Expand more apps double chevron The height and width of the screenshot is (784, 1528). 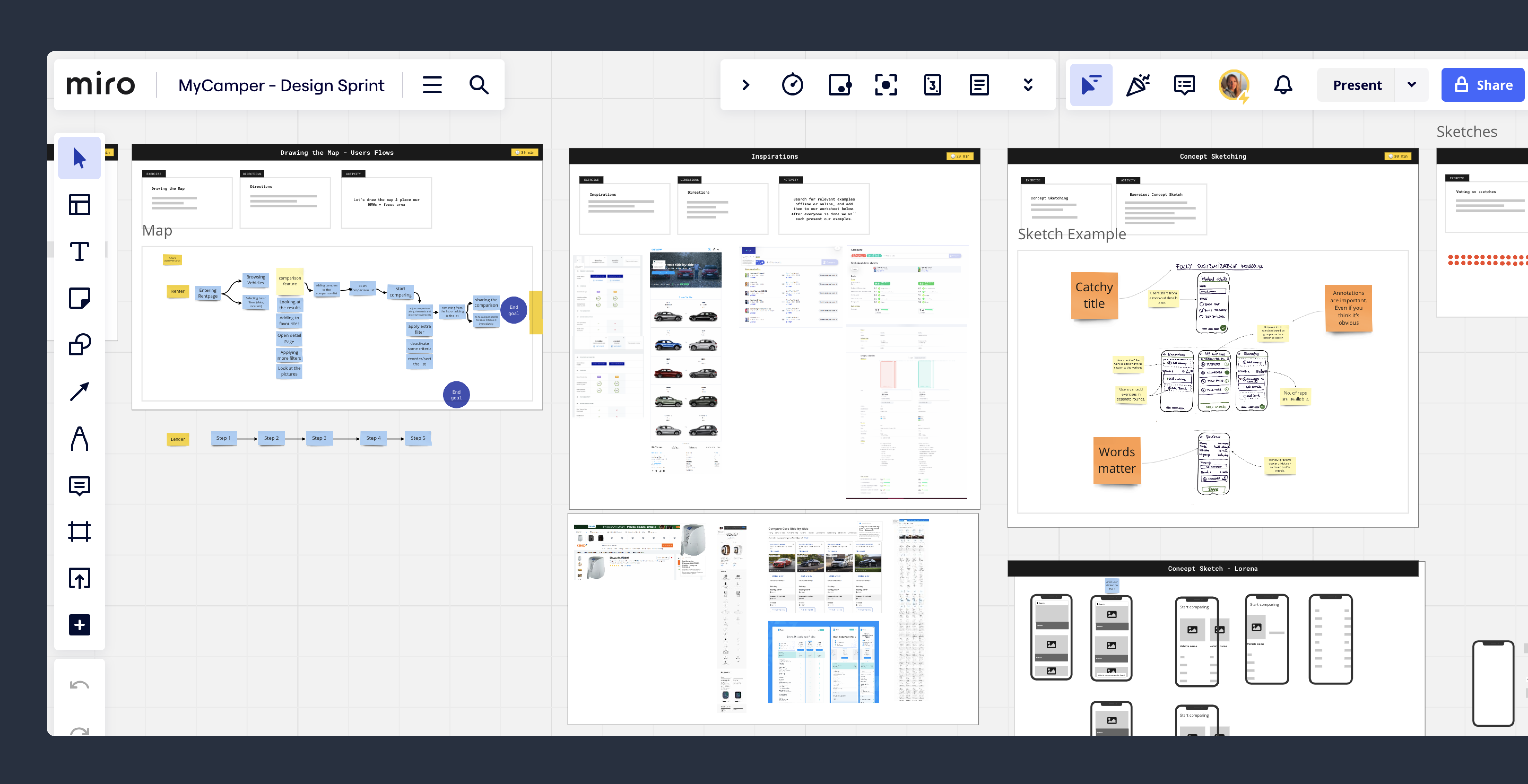[1028, 85]
